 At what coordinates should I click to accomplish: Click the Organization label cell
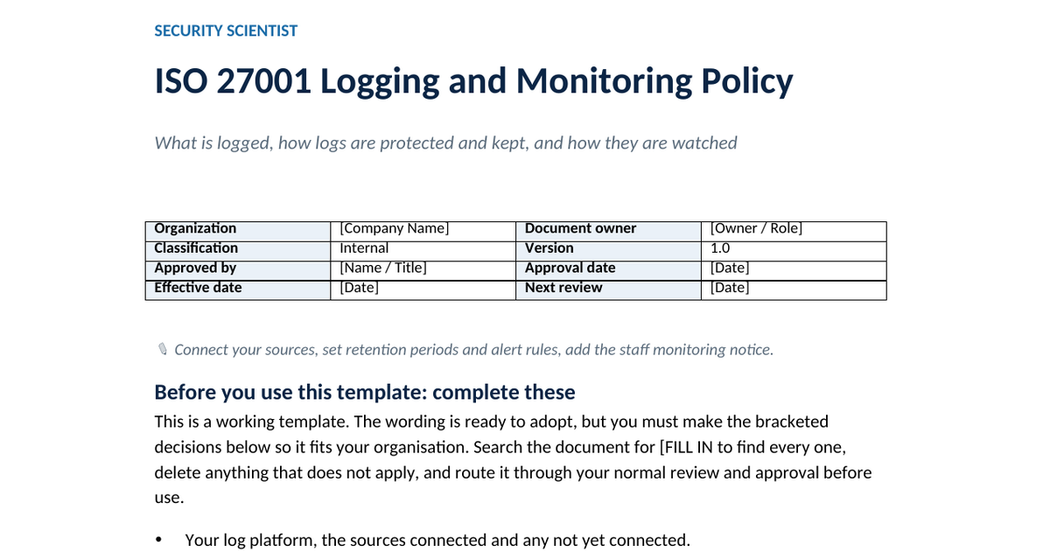(x=238, y=228)
